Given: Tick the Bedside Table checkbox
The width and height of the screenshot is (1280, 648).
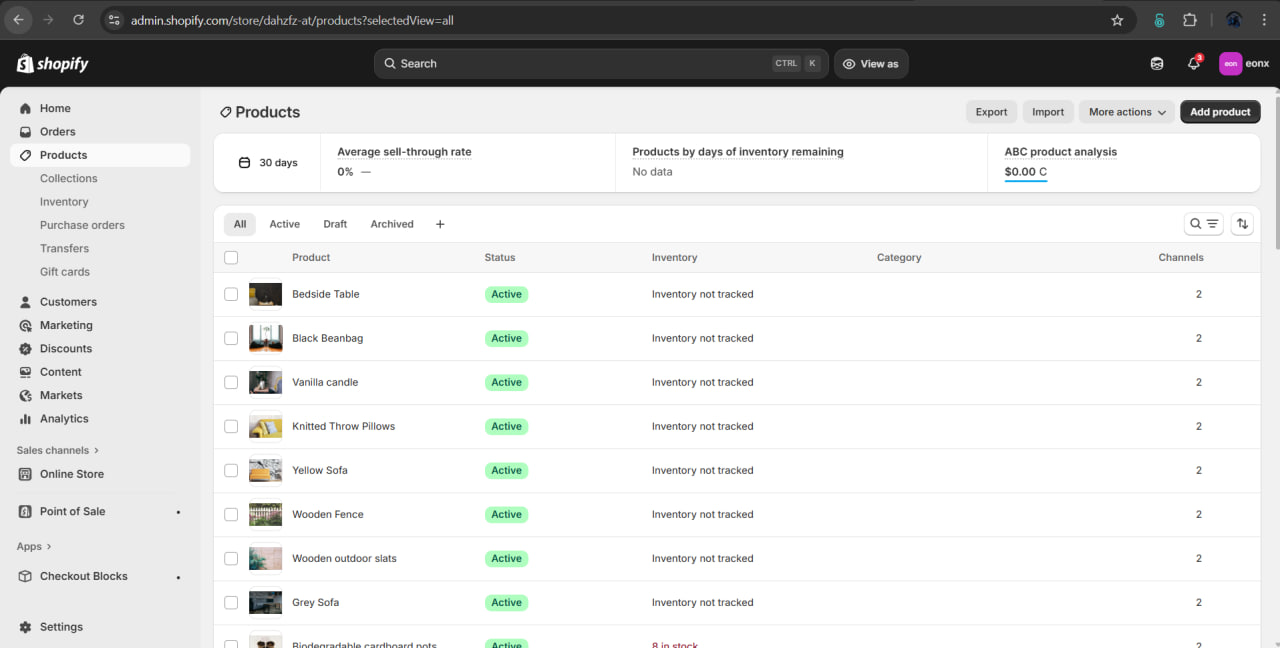Looking at the screenshot, I should click(231, 294).
